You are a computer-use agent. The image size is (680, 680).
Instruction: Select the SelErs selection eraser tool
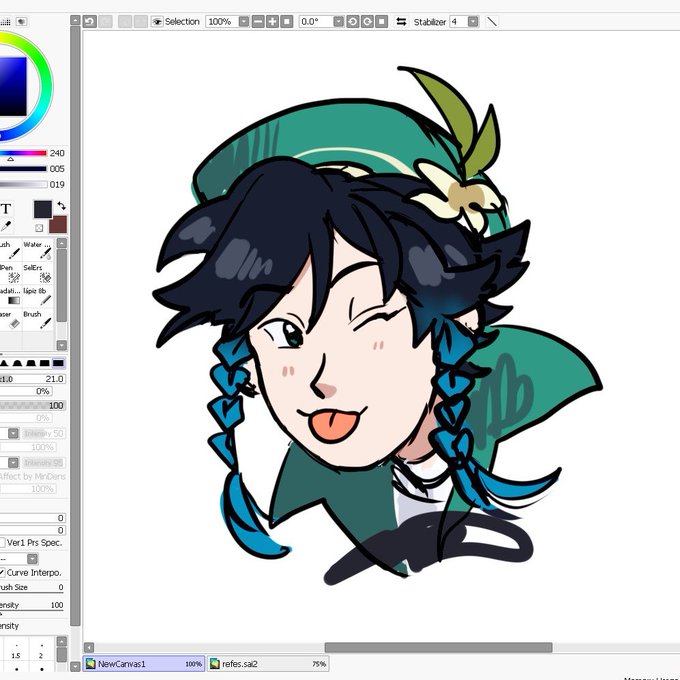(x=38, y=273)
